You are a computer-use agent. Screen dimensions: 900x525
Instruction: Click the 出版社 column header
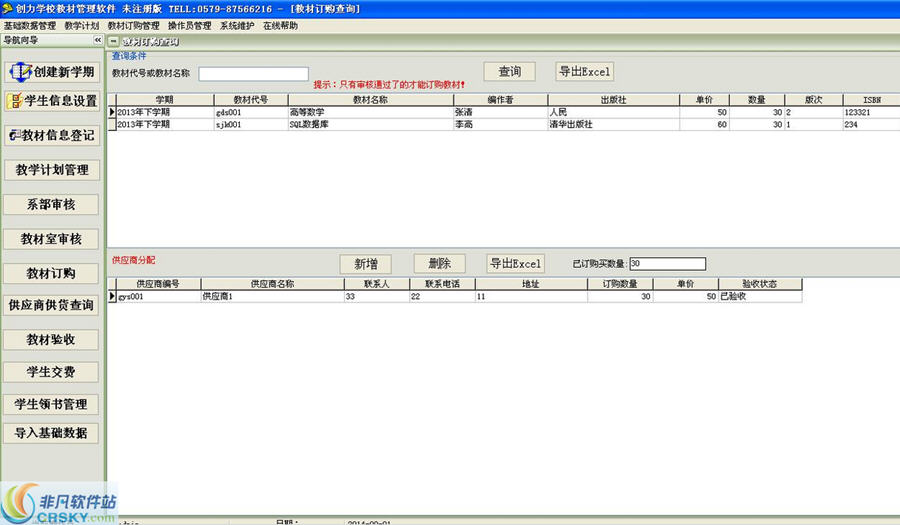pos(614,100)
